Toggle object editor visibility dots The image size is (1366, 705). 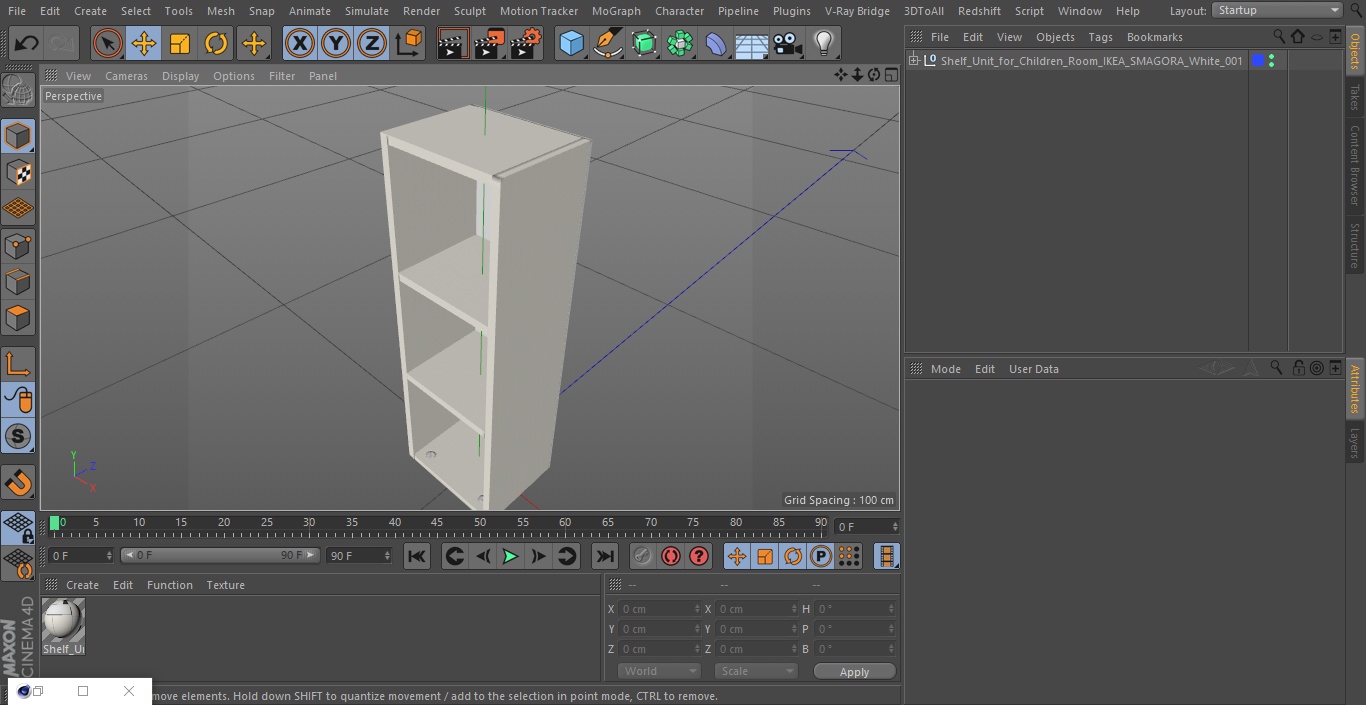(x=1271, y=61)
